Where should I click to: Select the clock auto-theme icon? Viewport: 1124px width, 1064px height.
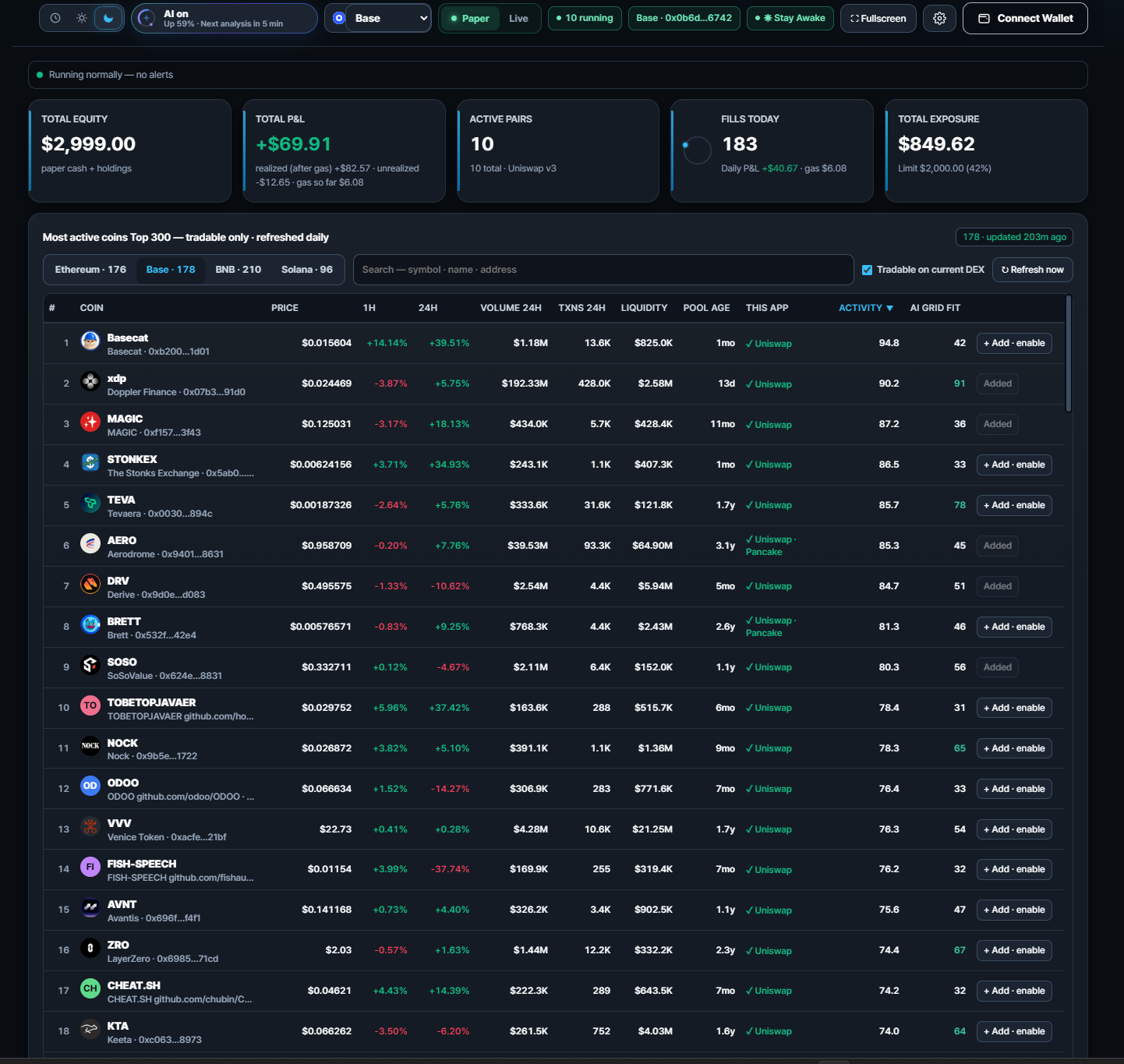coord(55,18)
